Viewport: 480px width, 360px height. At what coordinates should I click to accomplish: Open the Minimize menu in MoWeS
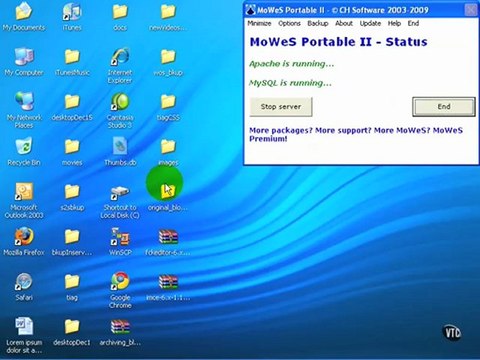point(259,23)
